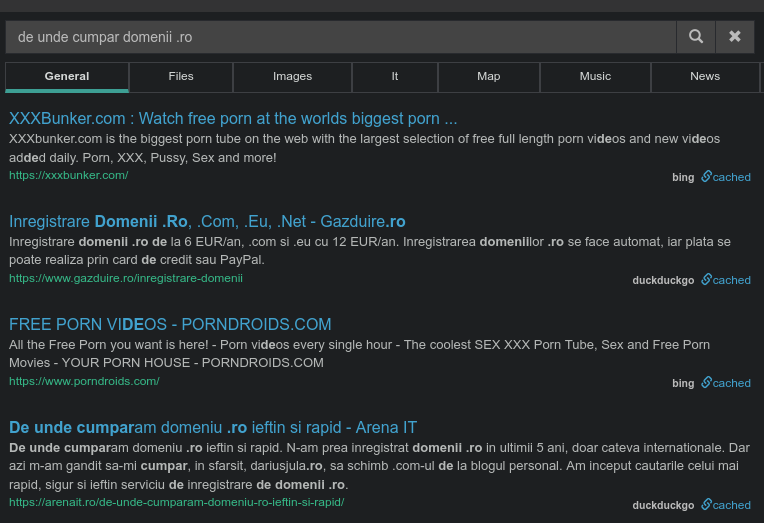This screenshot has width=764, height=523.
Task: Click the link icon beside cached on the XXXBunker result
Action: coord(706,176)
